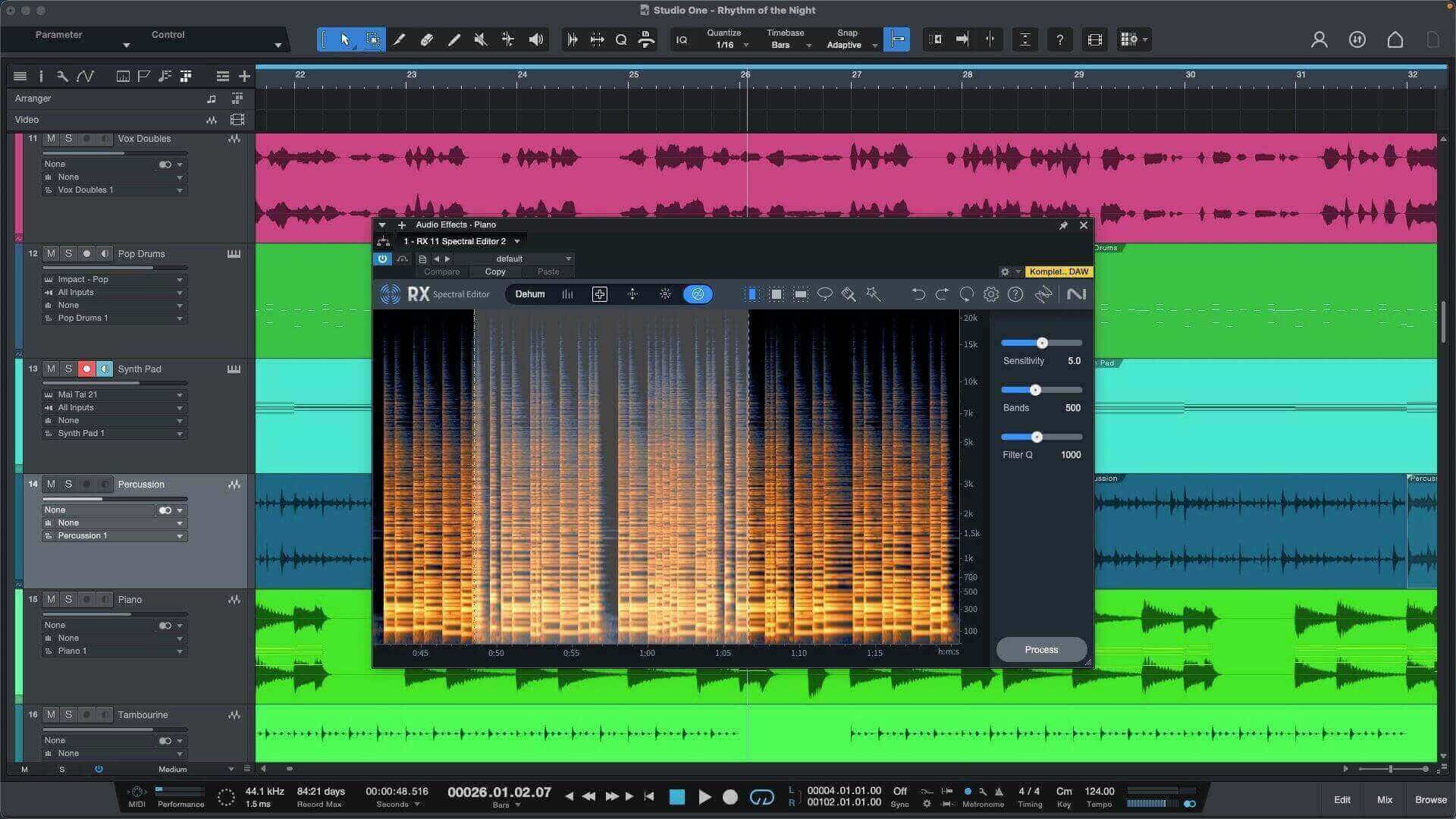The width and height of the screenshot is (1456, 819).
Task: Mute the Piano track
Action: click(51, 600)
